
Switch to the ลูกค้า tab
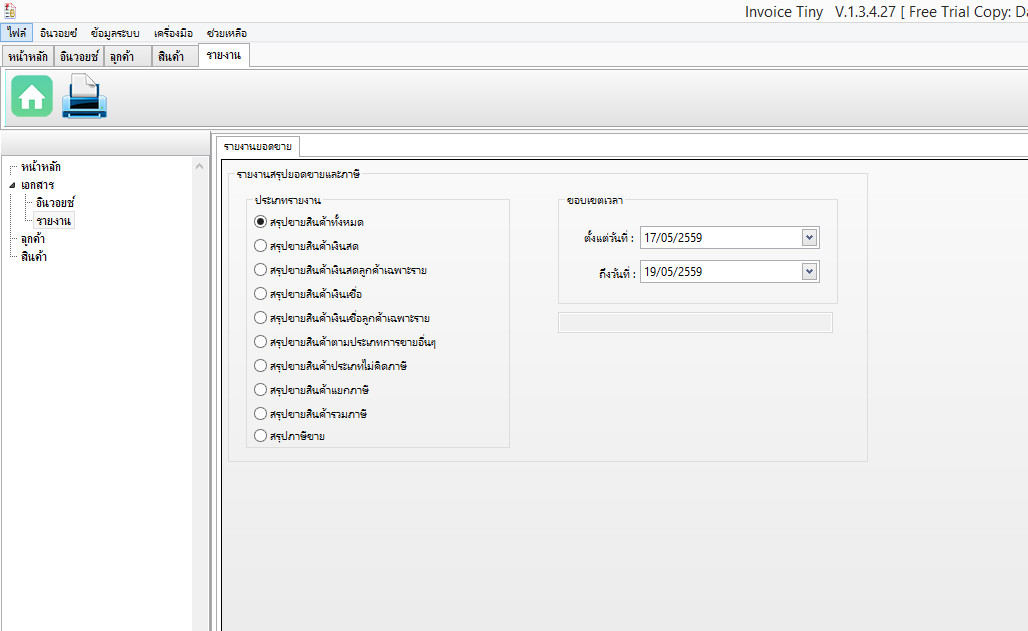(128, 56)
